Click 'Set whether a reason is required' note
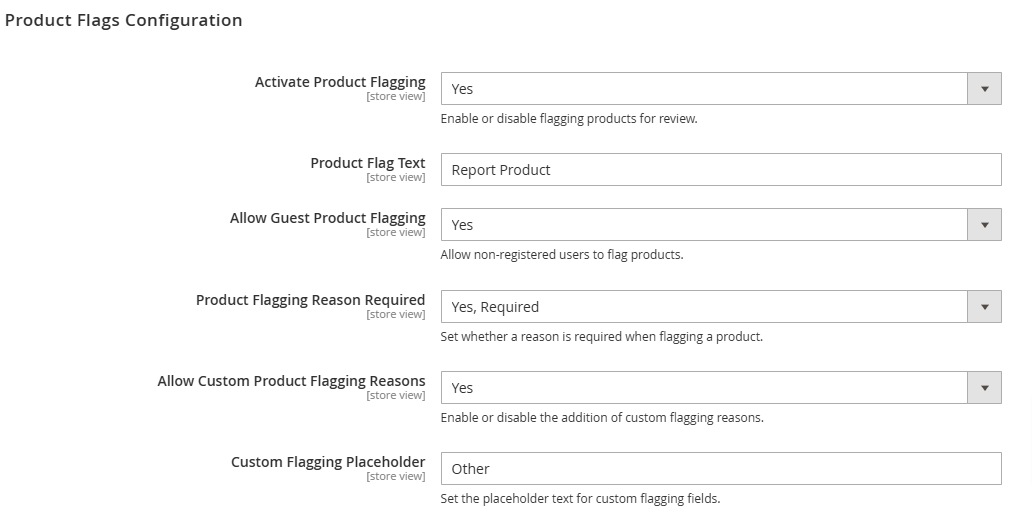Viewport: 1032px width, 512px height. pos(602,337)
